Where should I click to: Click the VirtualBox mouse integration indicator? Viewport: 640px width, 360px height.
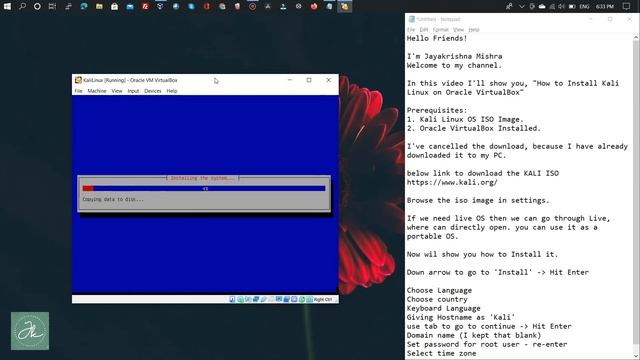point(302,299)
